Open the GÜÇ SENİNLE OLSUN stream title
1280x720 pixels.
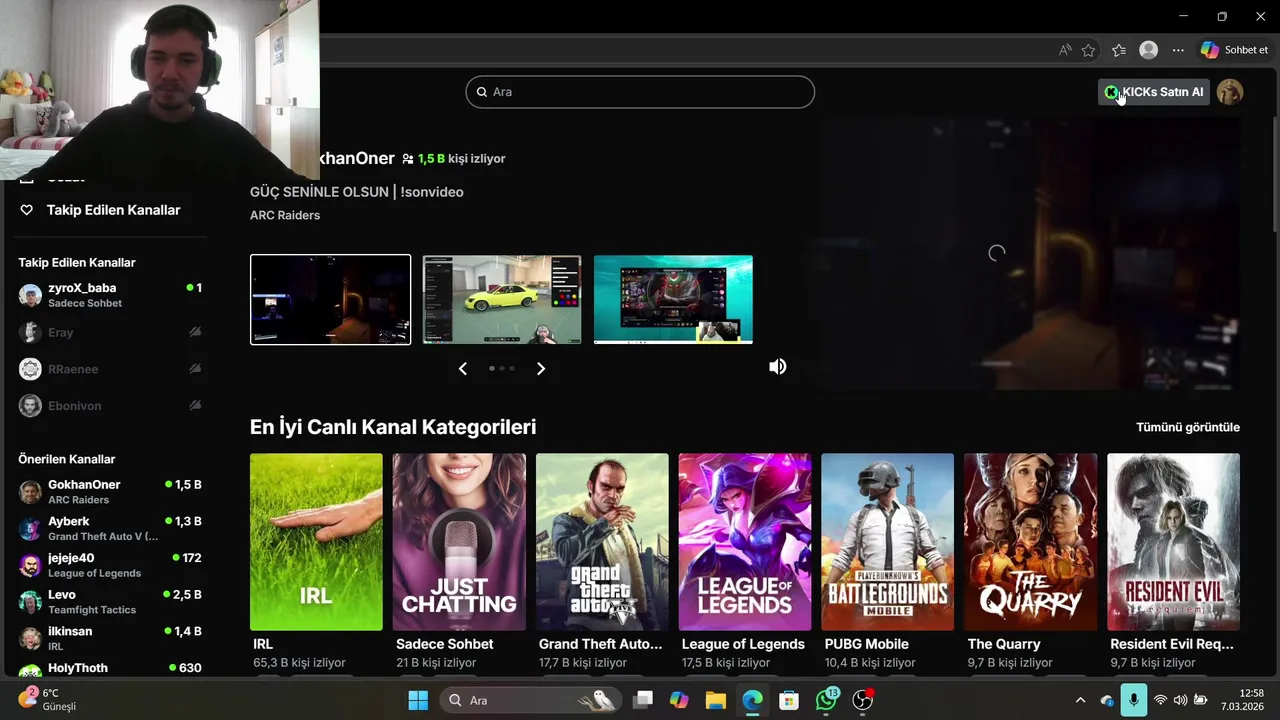coord(356,192)
